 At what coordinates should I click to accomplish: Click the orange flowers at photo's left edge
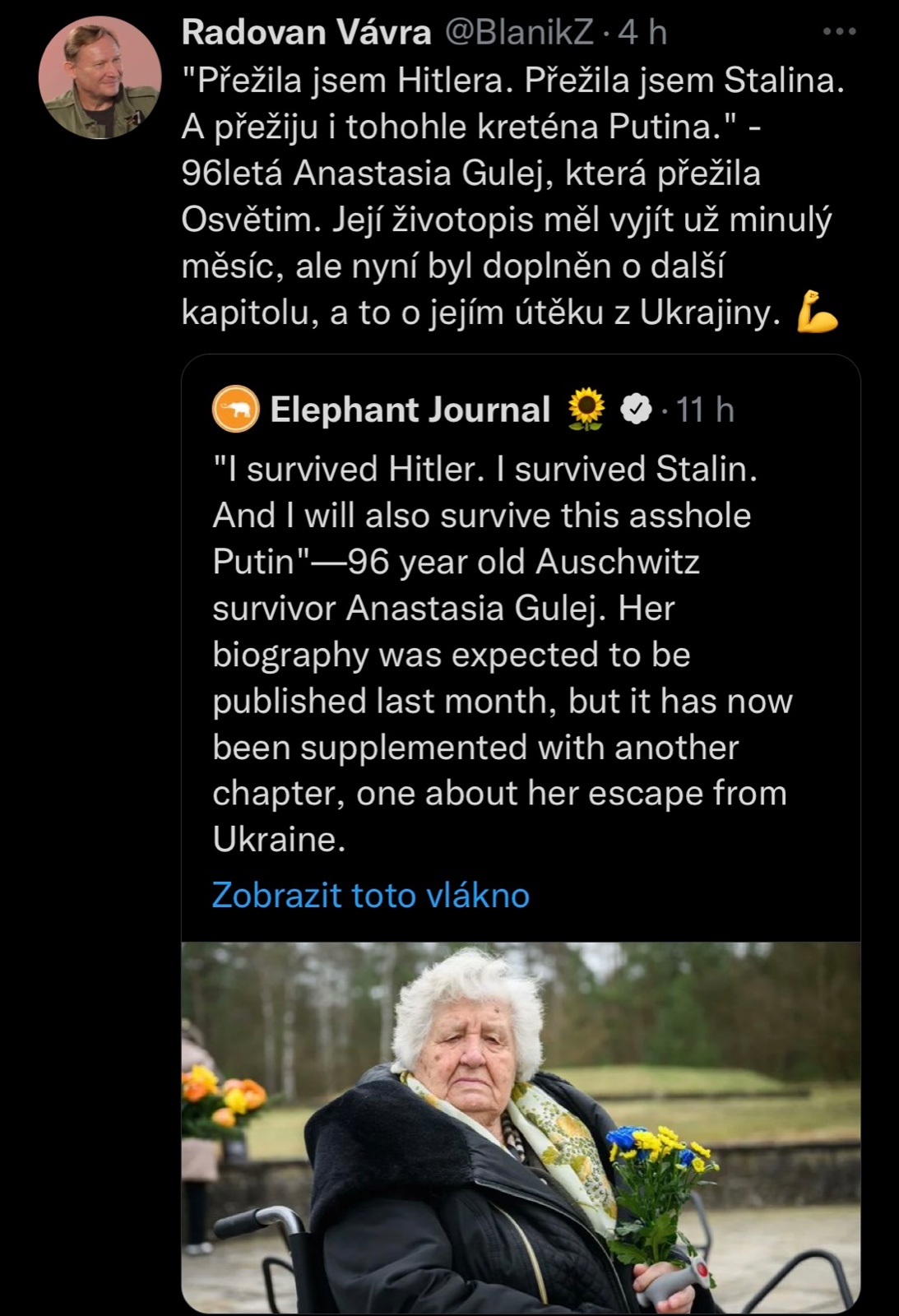[x=222, y=1094]
